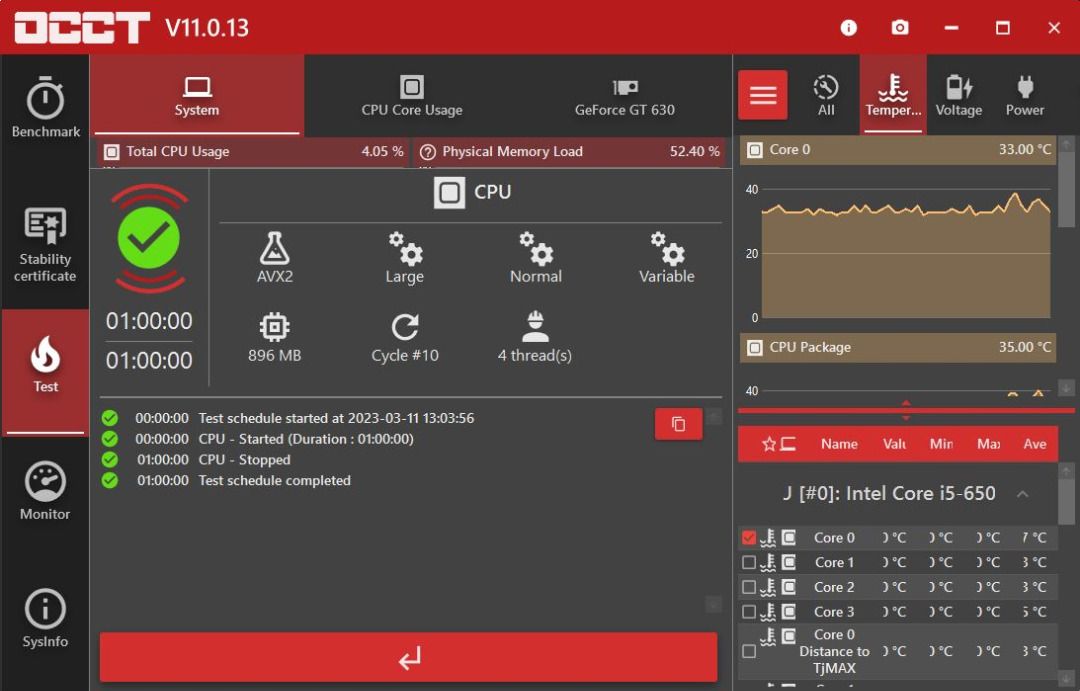1080x691 pixels.
Task: Sort the sensor table by Value column
Action: coord(894,444)
